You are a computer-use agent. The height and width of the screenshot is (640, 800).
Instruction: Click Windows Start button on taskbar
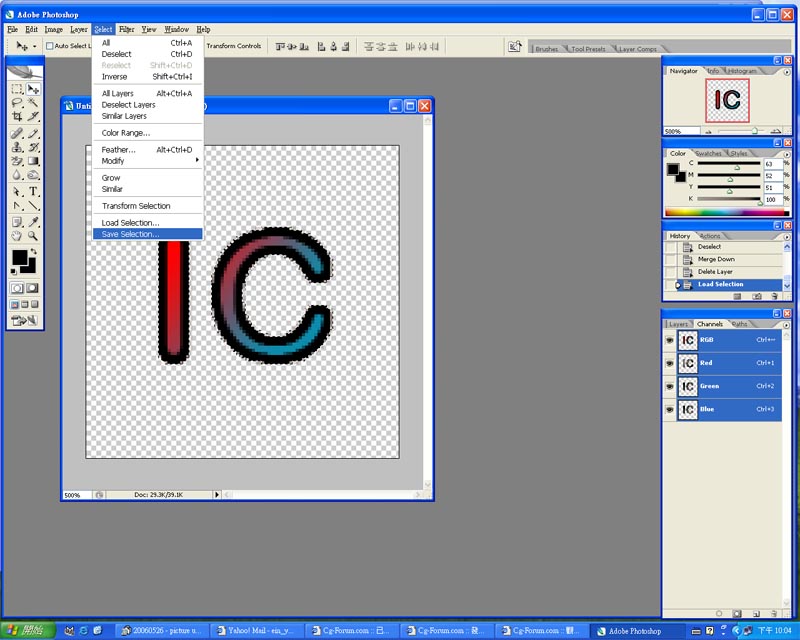pyautogui.click(x=28, y=631)
